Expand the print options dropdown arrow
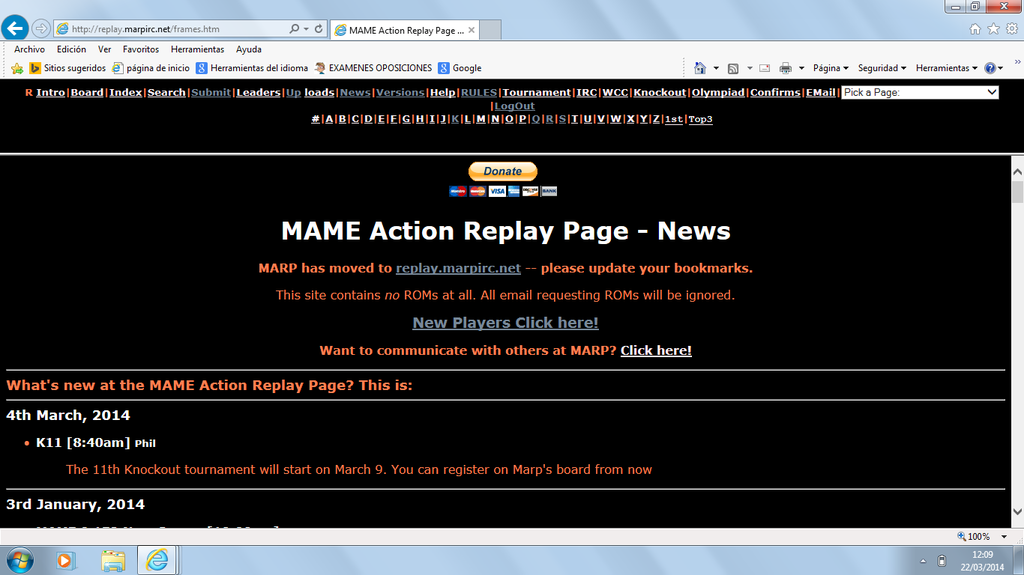Image resolution: width=1024 pixels, height=575 pixels. [801, 68]
